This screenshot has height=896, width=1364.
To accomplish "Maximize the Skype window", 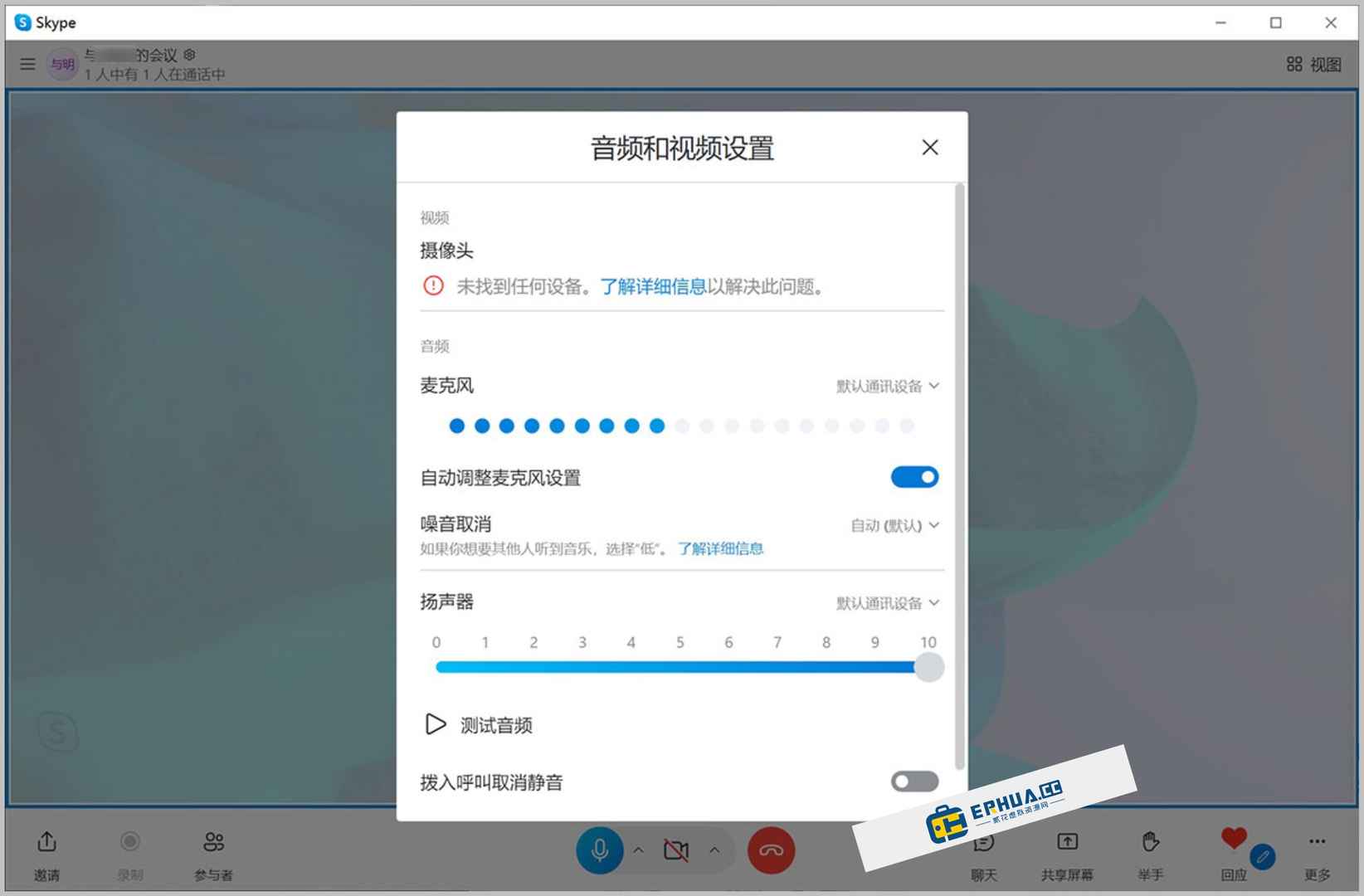I will pos(1276,22).
